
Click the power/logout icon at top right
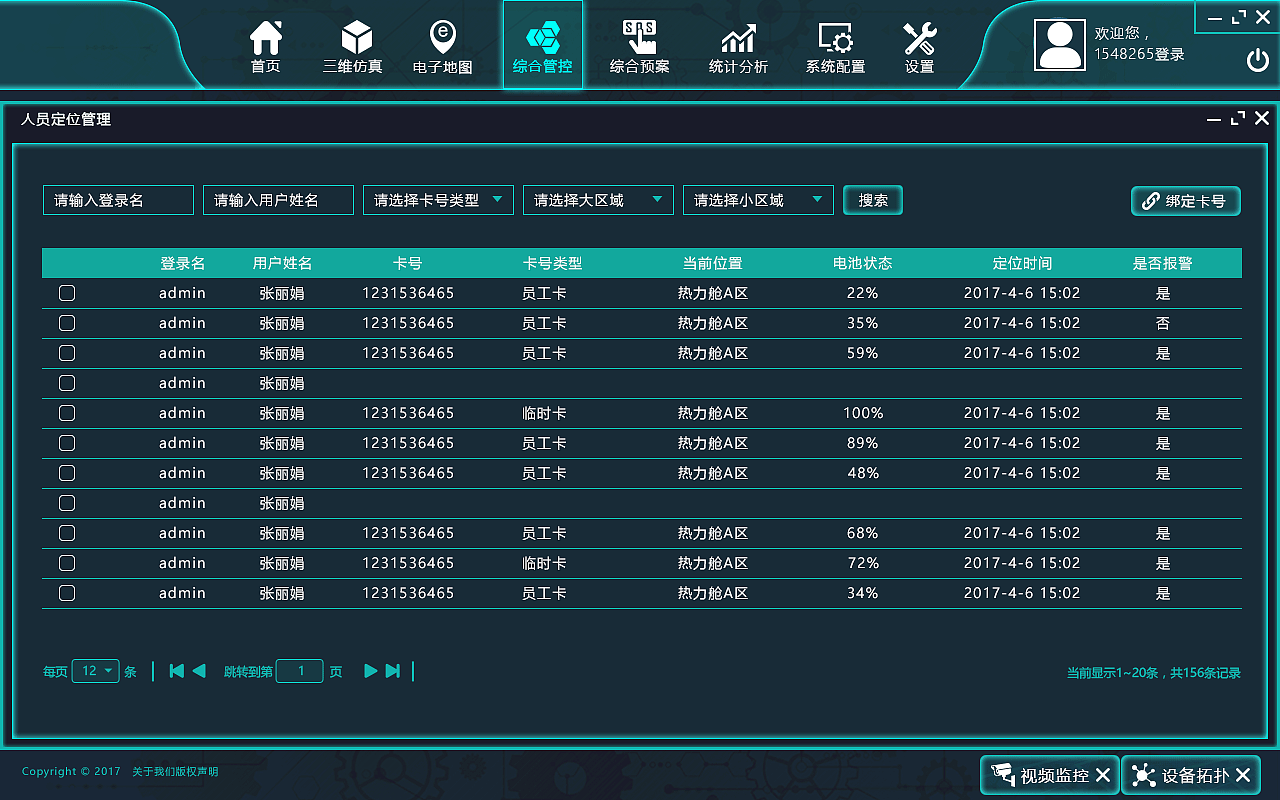tap(1256, 58)
